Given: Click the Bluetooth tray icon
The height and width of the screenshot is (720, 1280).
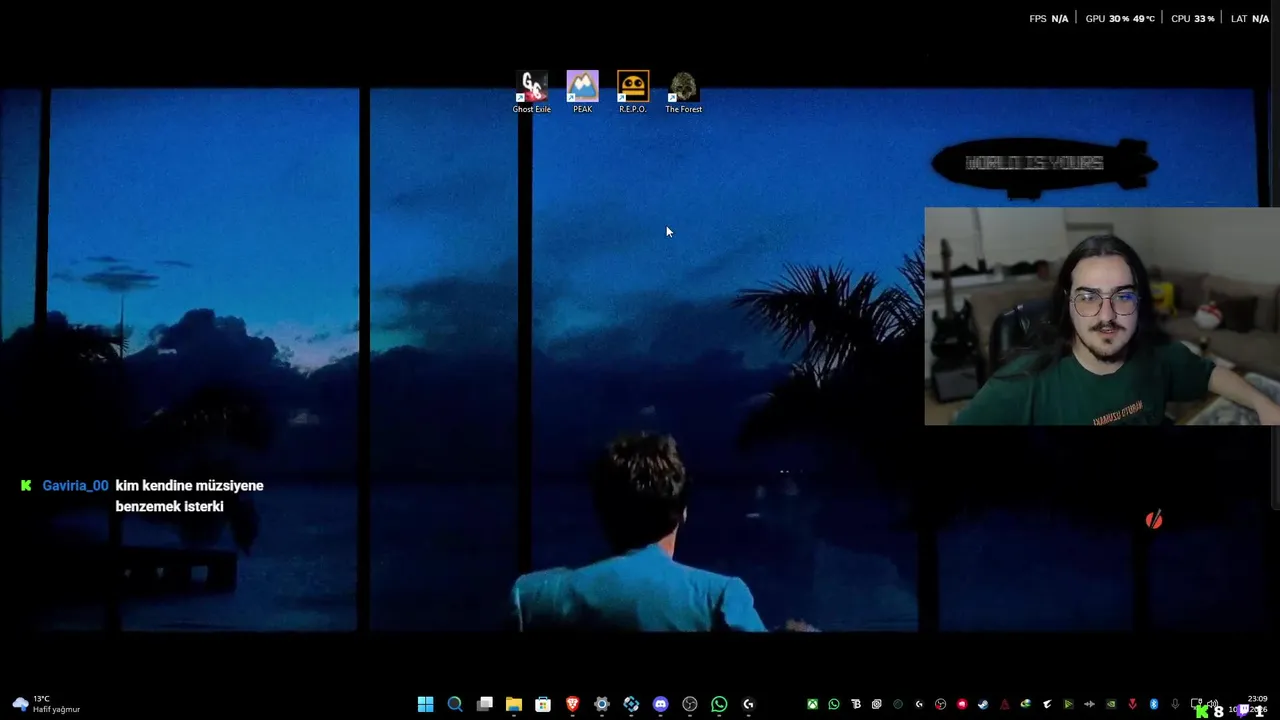Looking at the screenshot, I should (x=1154, y=704).
